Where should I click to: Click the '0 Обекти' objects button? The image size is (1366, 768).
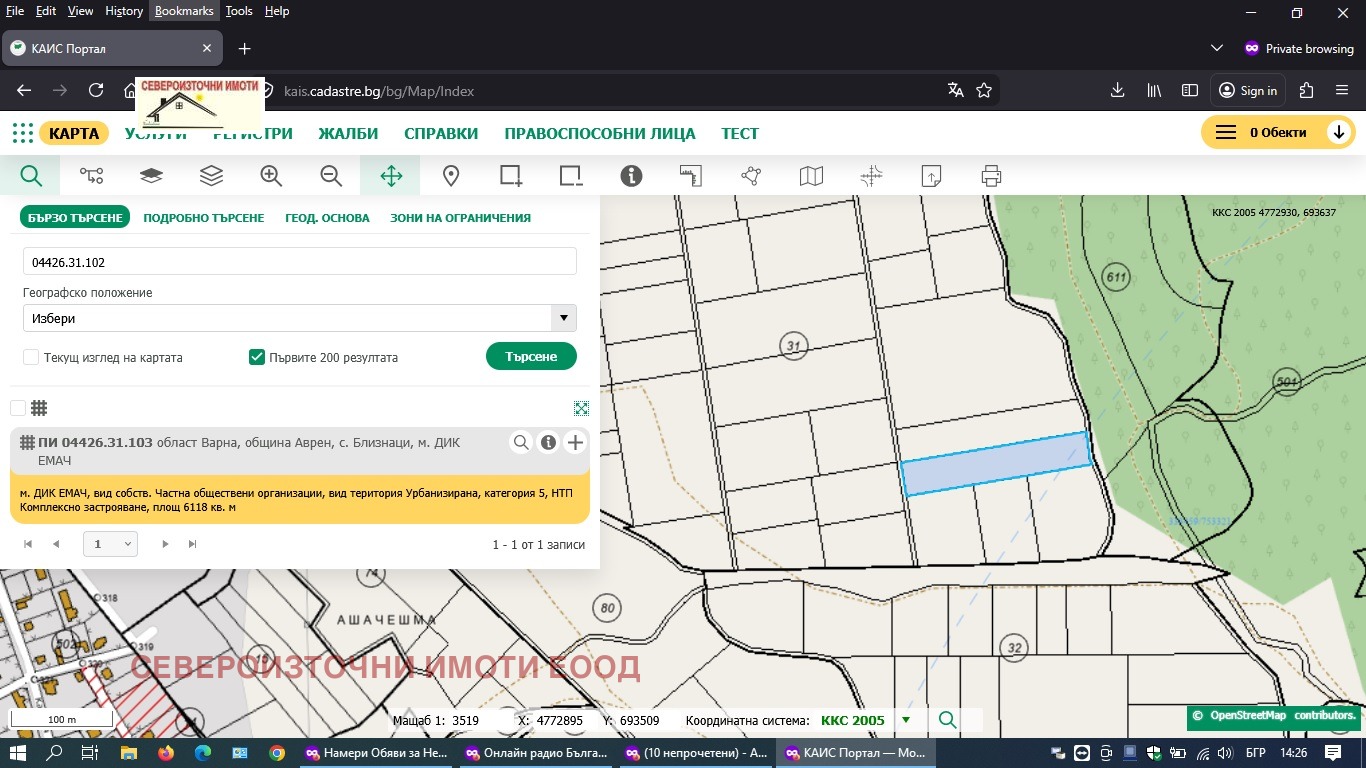(x=1277, y=132)
